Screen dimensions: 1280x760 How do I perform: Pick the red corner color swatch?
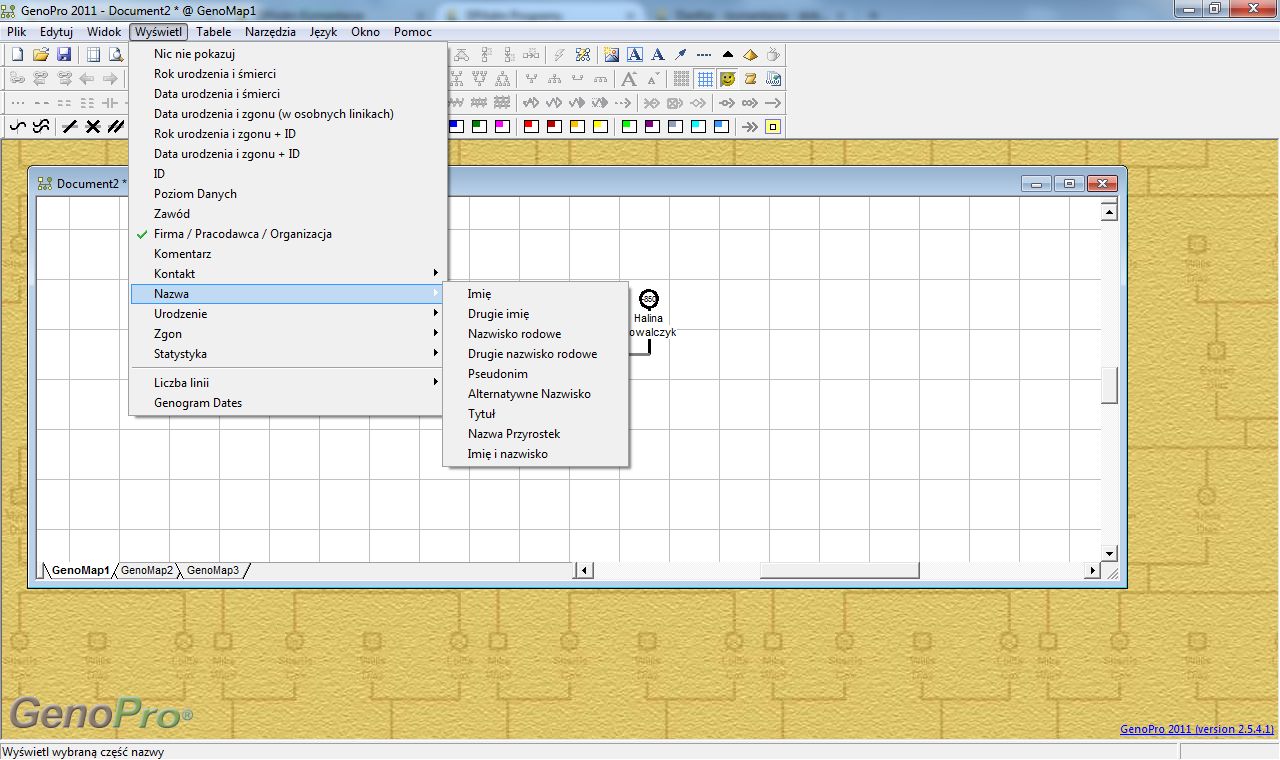pos(531,126)
